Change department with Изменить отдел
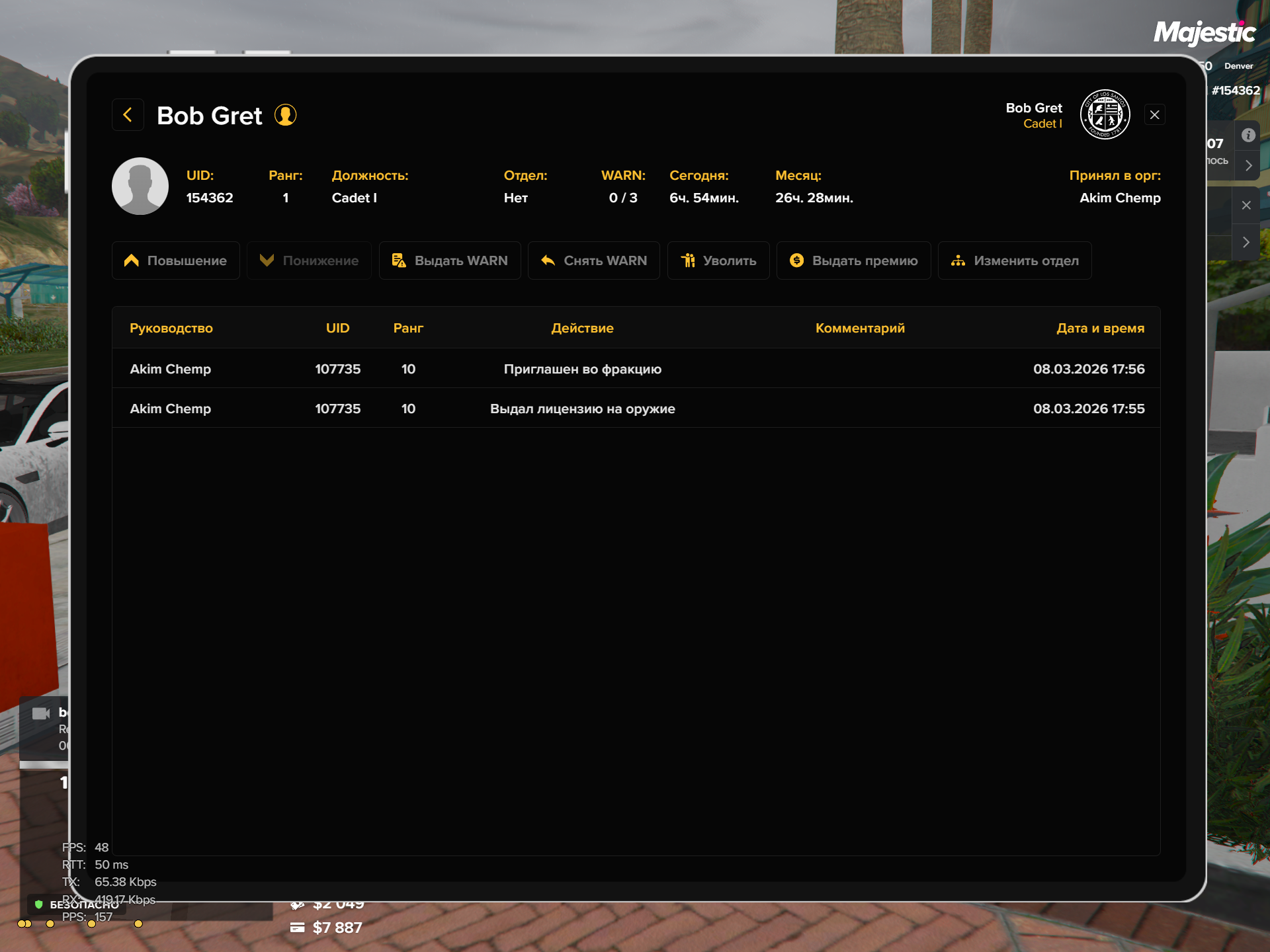The width and height of the screenshot is (1270, 952). tap(1015, 260)
